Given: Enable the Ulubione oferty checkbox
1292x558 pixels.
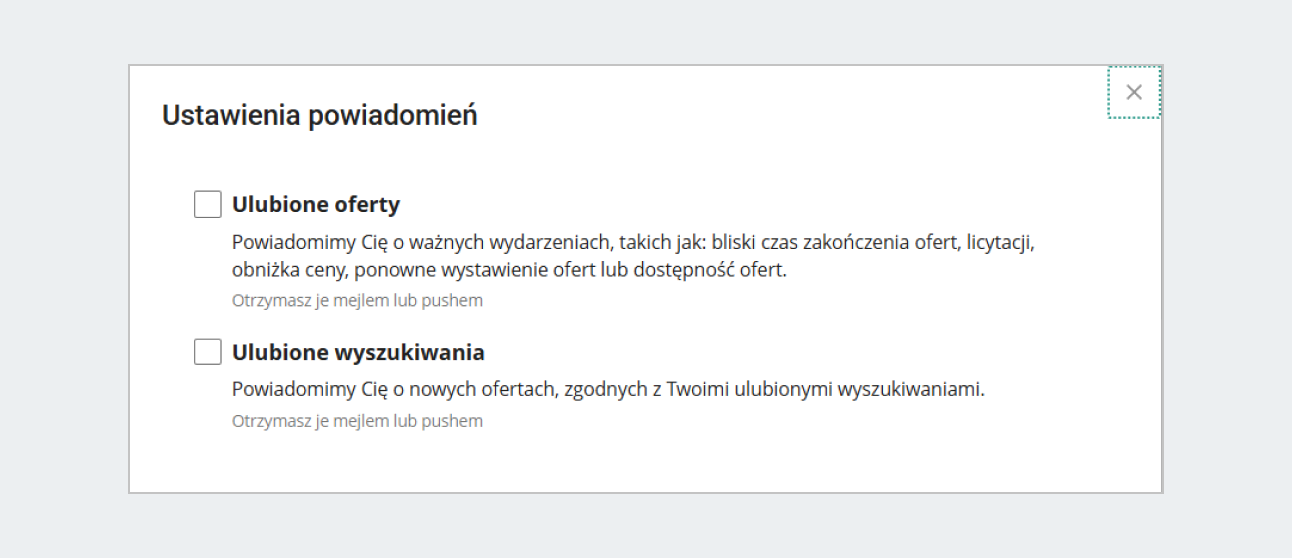Looking at the screenshot, I should [x=208, y=204].
